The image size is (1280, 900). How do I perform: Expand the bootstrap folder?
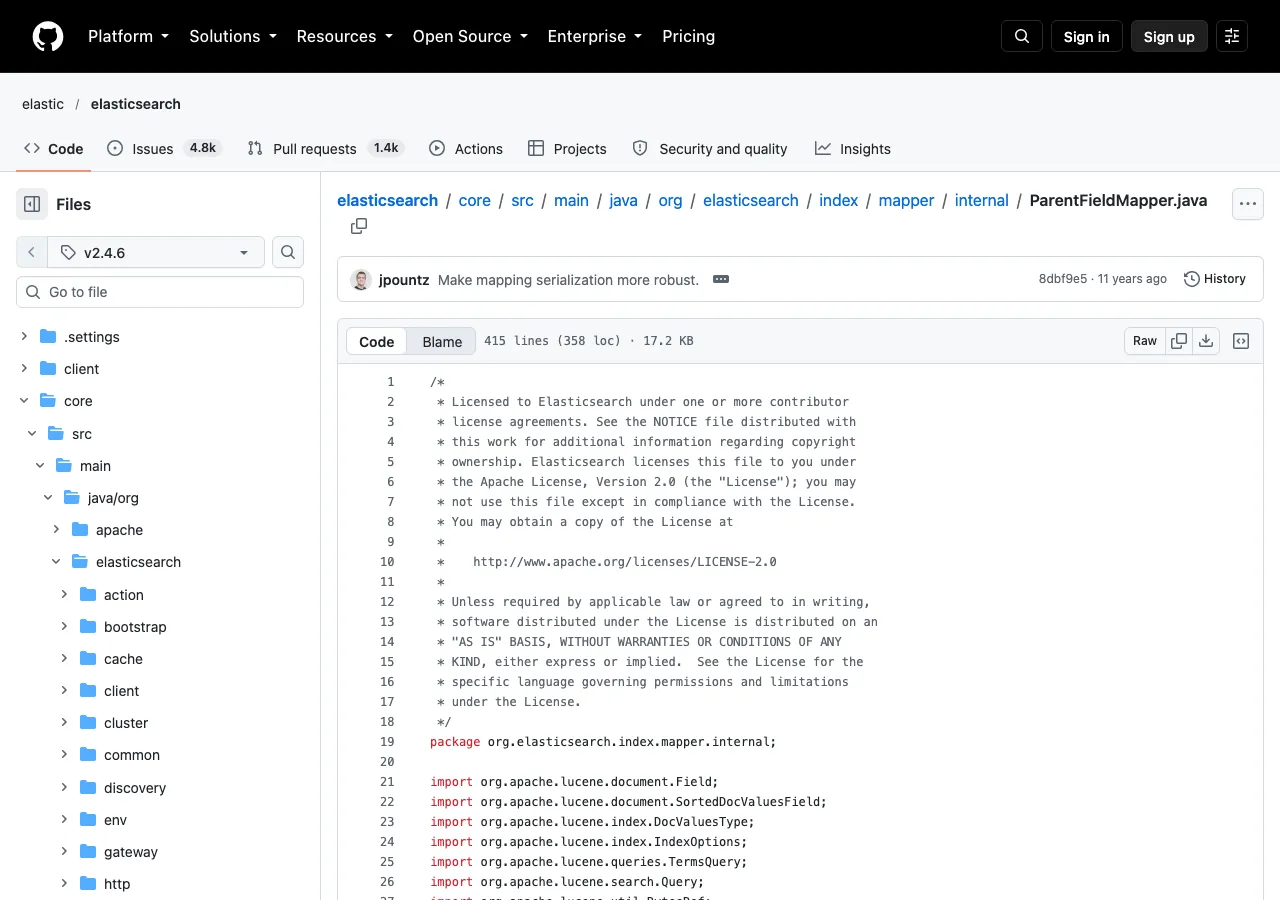tap(64, 626)
